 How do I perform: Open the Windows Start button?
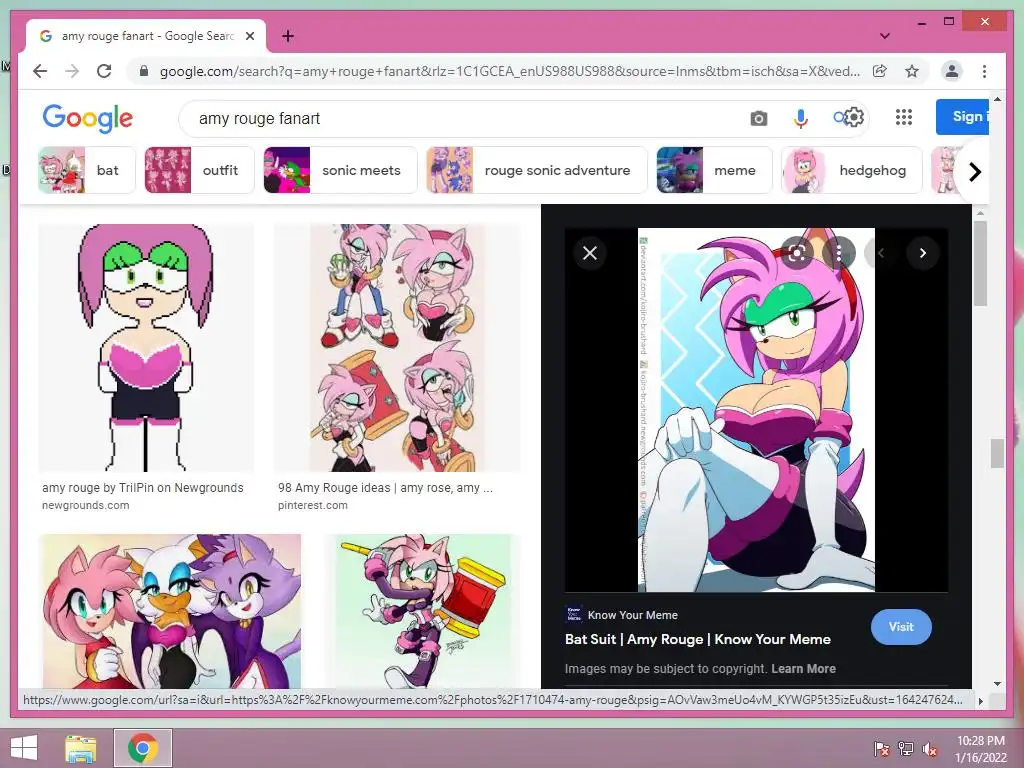pos(24,748)
